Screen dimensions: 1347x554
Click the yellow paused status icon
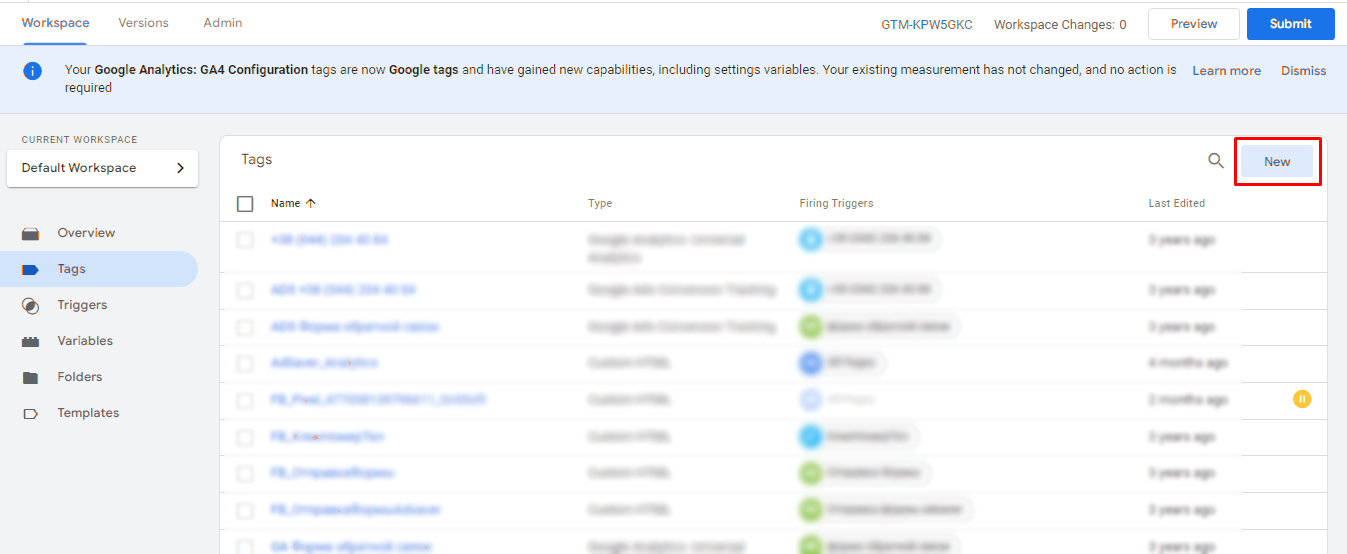pos(1301,399)
